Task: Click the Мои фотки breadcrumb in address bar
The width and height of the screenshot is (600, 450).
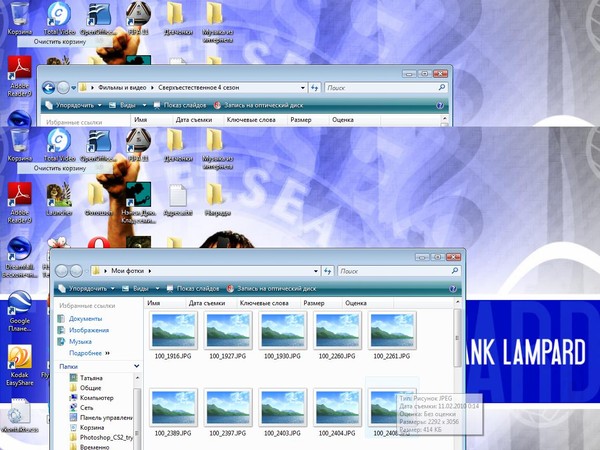Action: click(x=127, y=271)
